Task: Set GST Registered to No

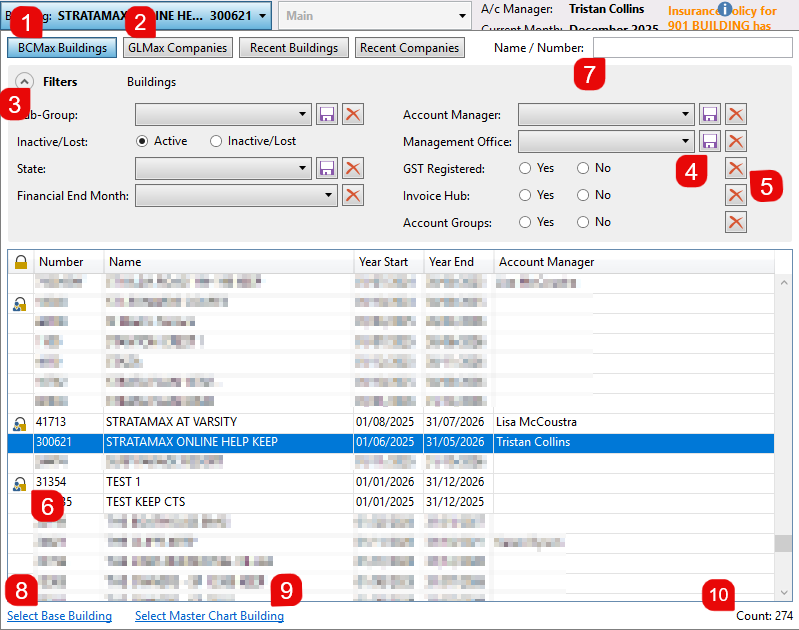Action: point(583,168)
